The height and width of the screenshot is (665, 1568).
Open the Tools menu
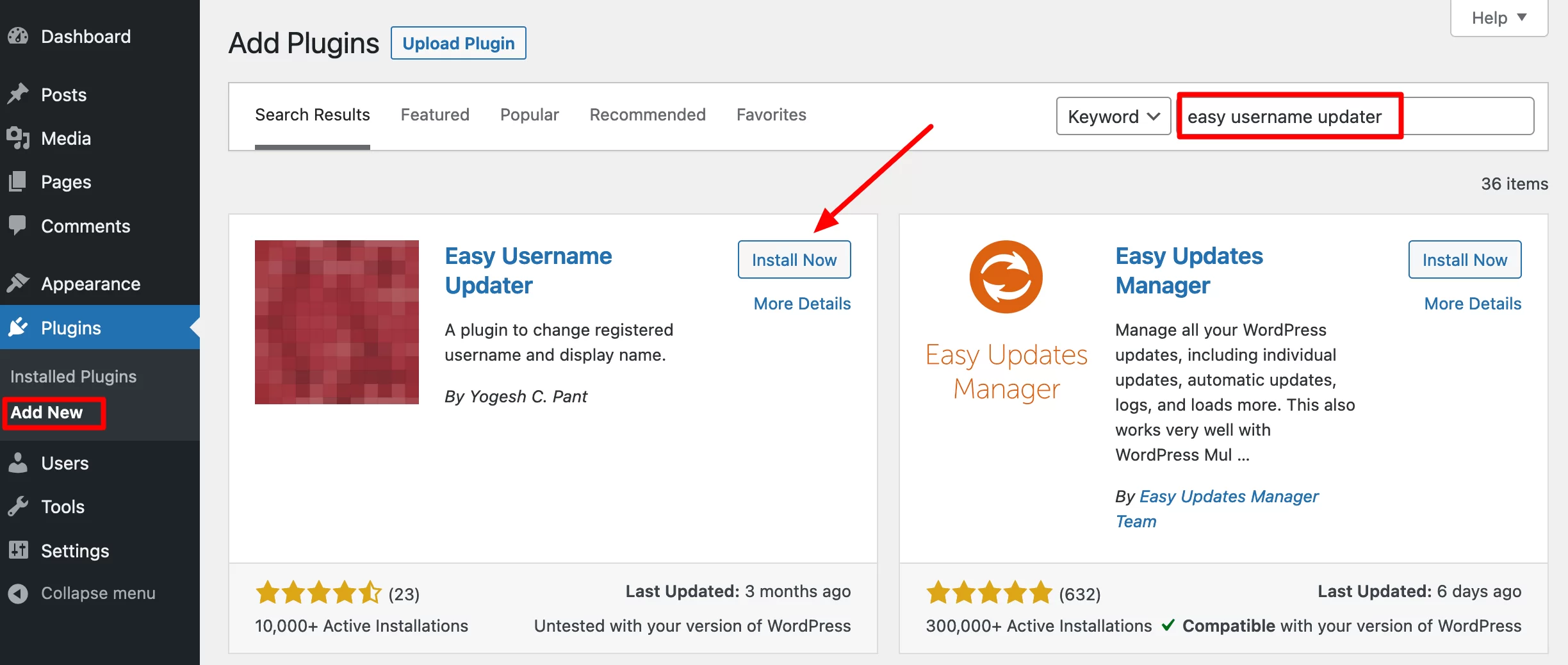[x=100, y=507]
